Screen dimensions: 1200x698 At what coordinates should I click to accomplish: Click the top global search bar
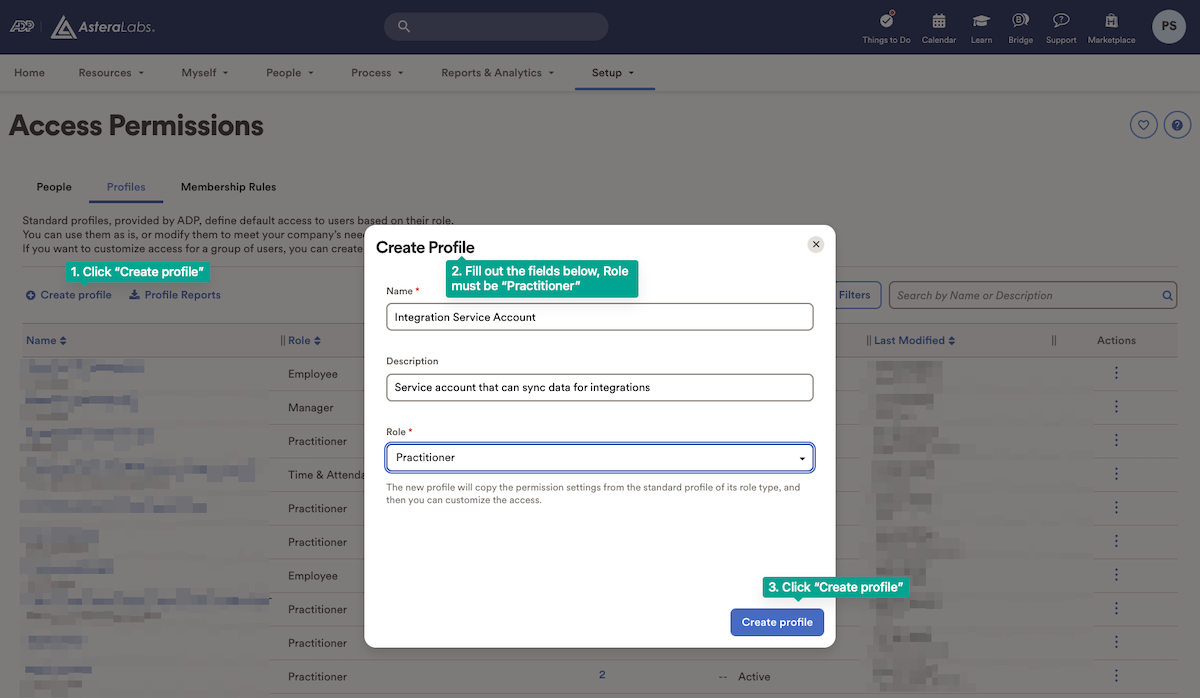pyautogui.click(x=496, y=27)
